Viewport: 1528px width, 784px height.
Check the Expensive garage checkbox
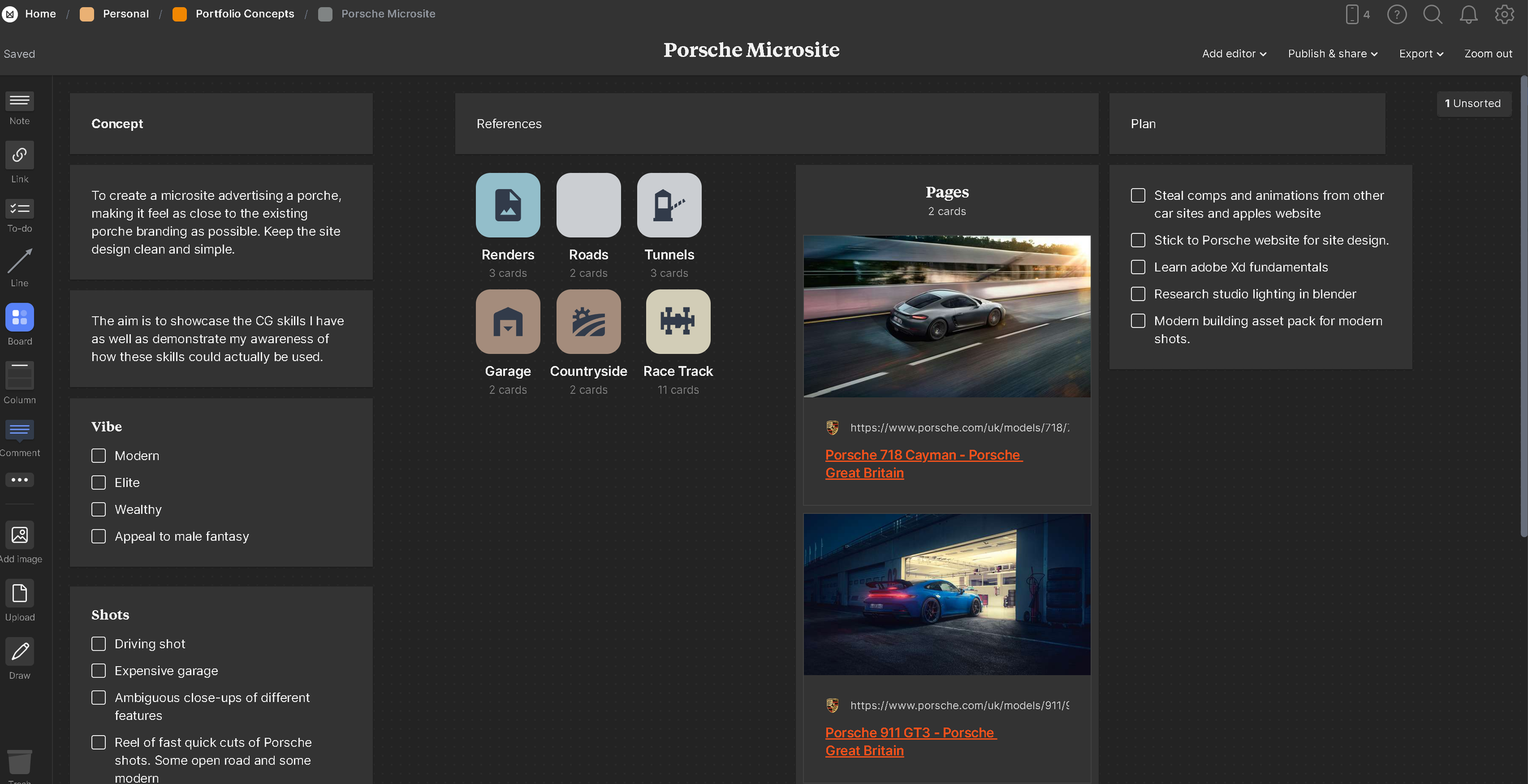pos(98,671)
